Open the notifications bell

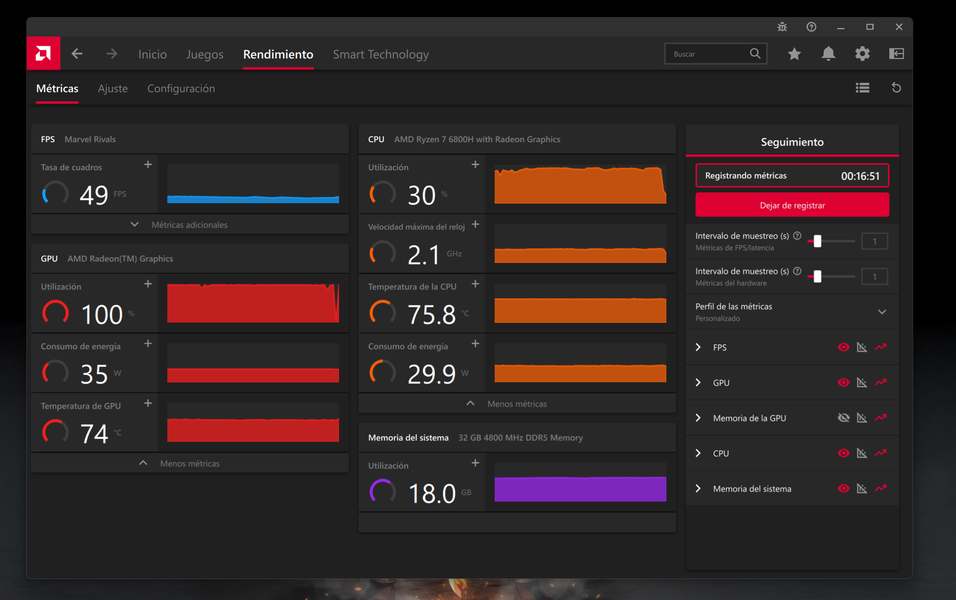[x=828, y=54]
